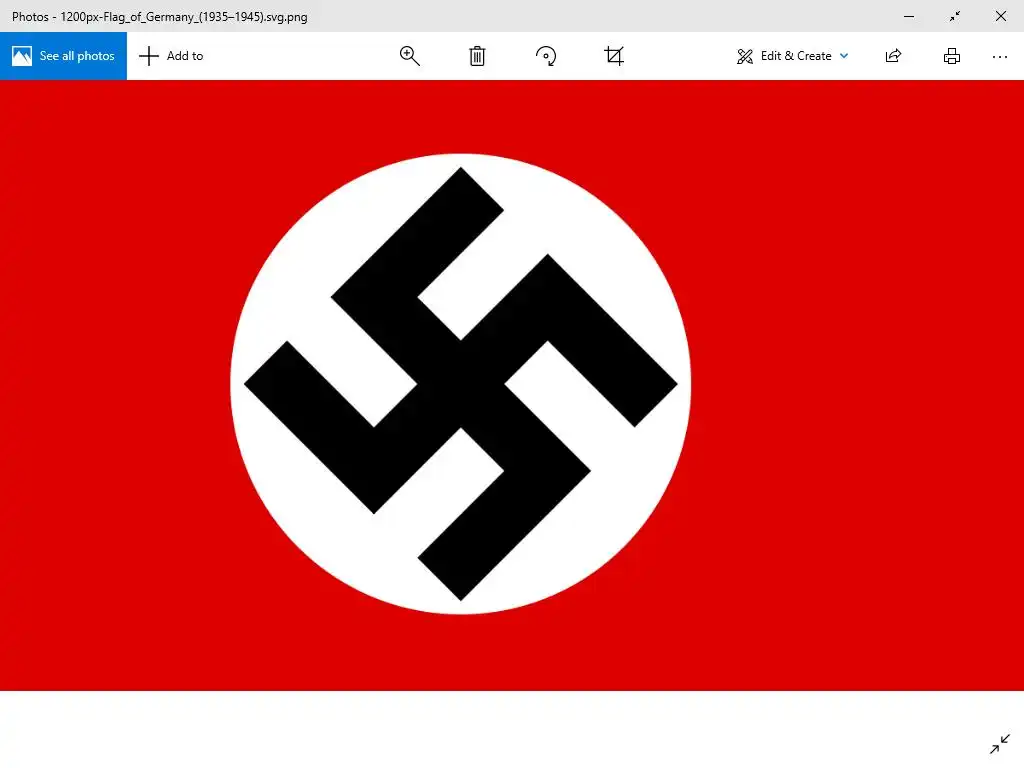This screenshot has width=1024, height=768.
Task: Click the Share icon
Action: click(x=893, y=56)
